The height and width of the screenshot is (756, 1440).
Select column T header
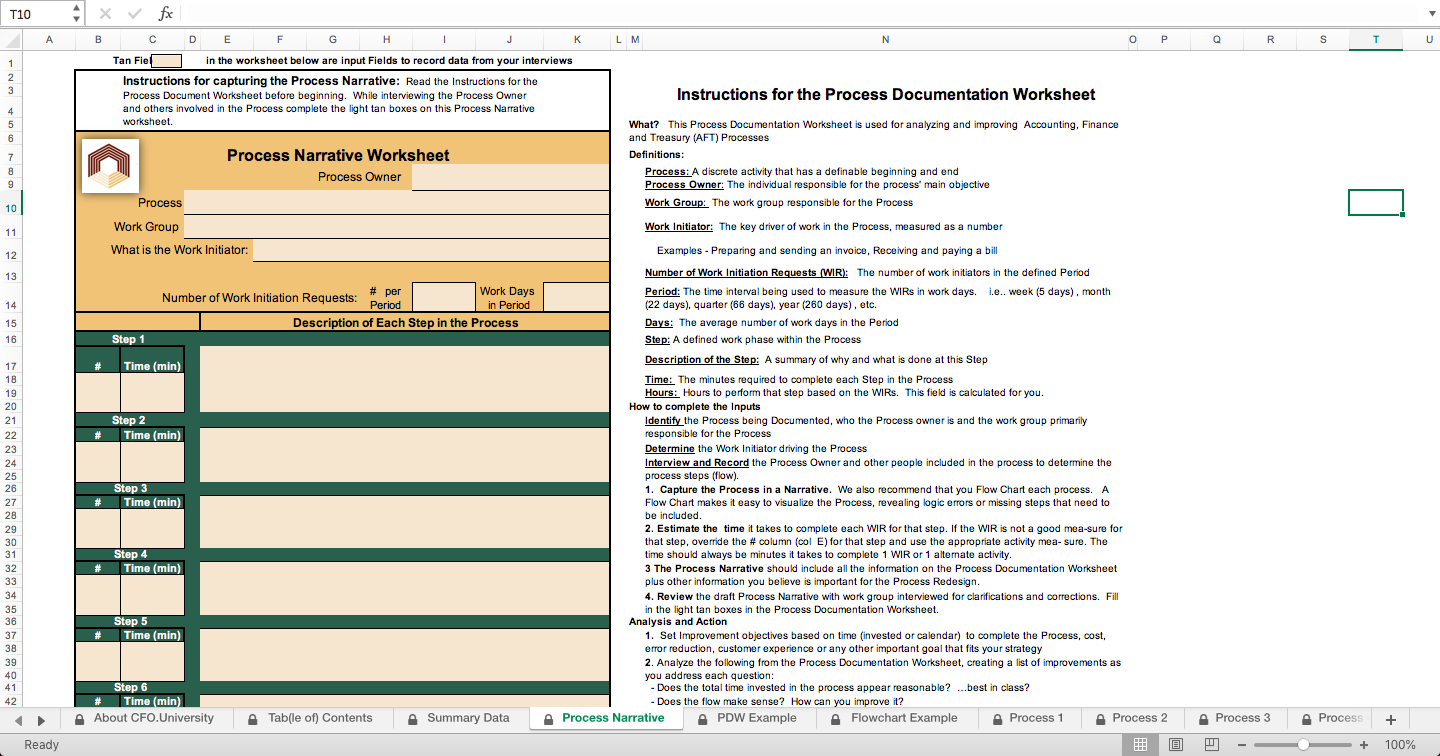coord(1376,40)
